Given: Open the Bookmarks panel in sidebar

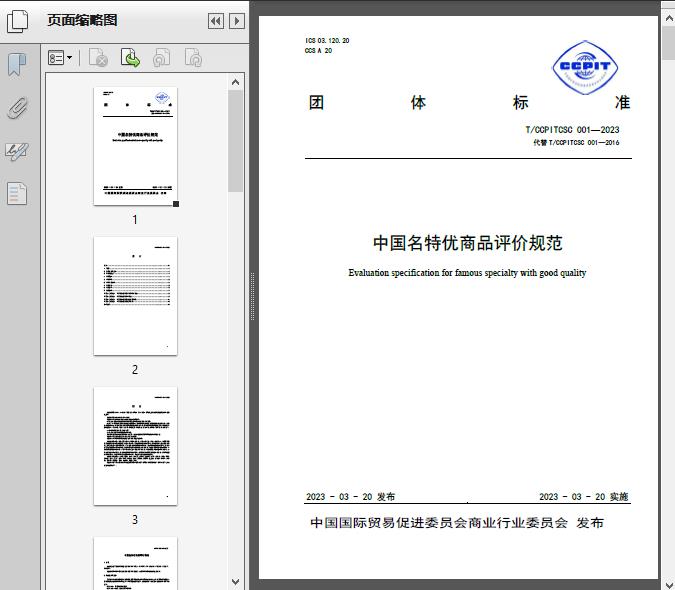Looking at the screenshot, I should [17, 65].
